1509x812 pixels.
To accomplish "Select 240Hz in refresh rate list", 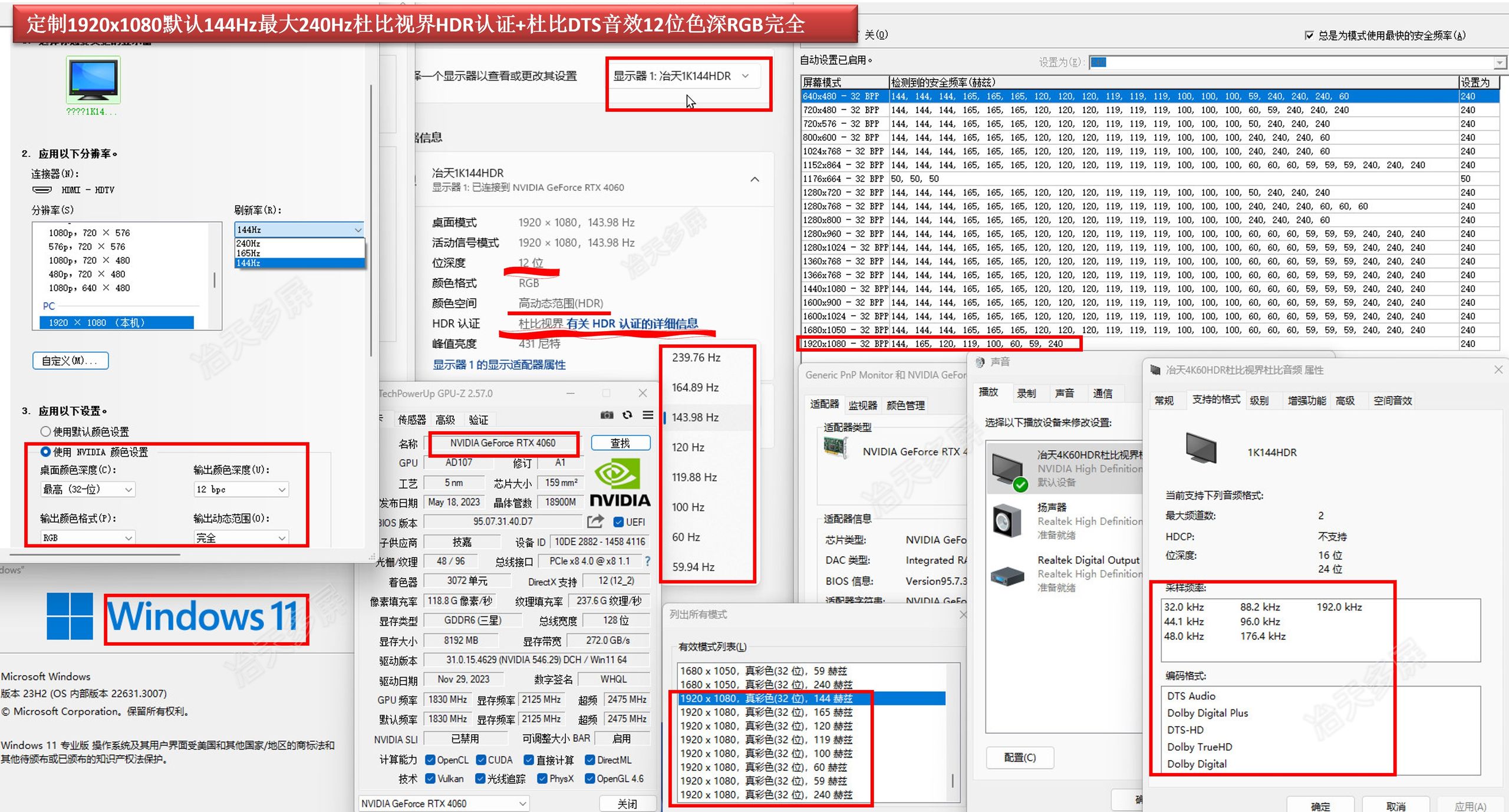I will [299, 243].
